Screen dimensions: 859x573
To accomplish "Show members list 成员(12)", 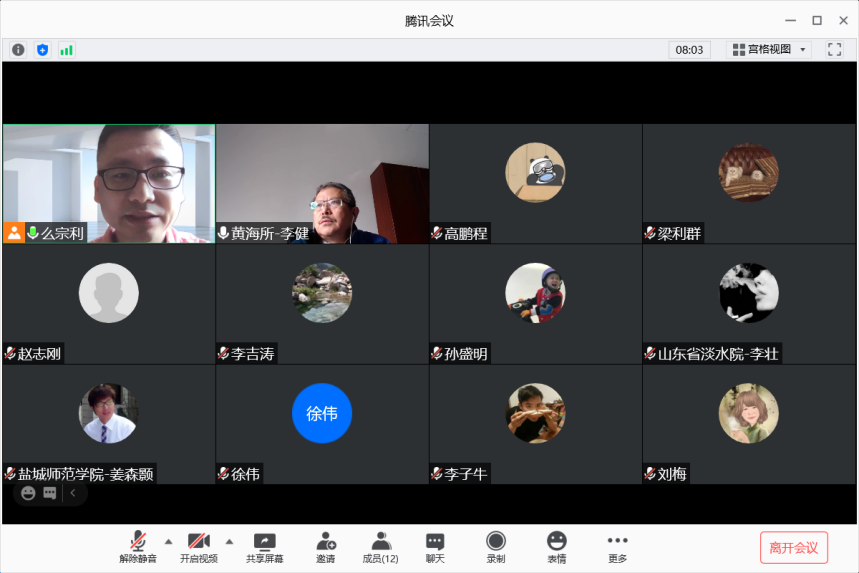I will click(x=381, y=547).
